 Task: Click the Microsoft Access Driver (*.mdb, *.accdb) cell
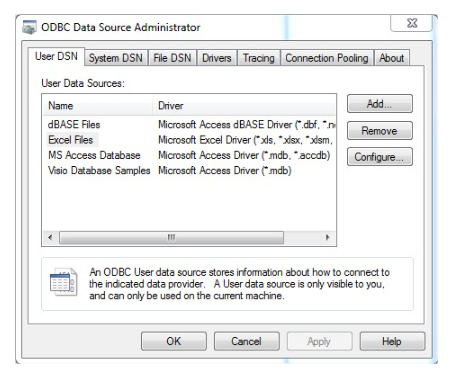tap(244, 155)
